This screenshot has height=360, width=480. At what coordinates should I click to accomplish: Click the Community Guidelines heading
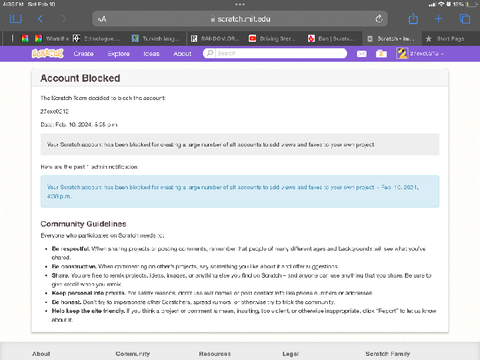point(83,224)
